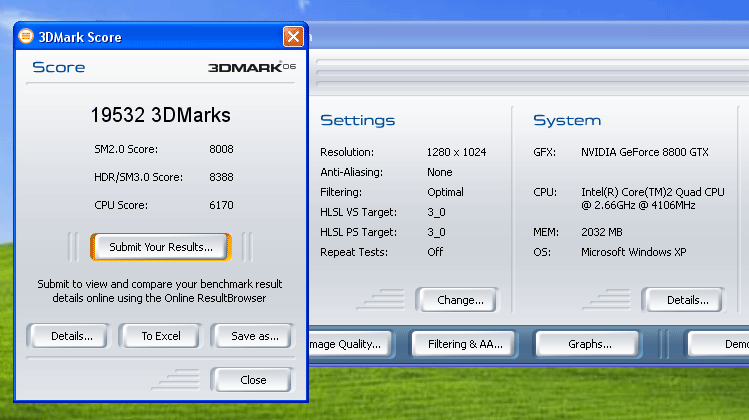749x420 pixels.
Task: Click the SM2.0 Score value 8008
Action: click(x=221, y=149)
